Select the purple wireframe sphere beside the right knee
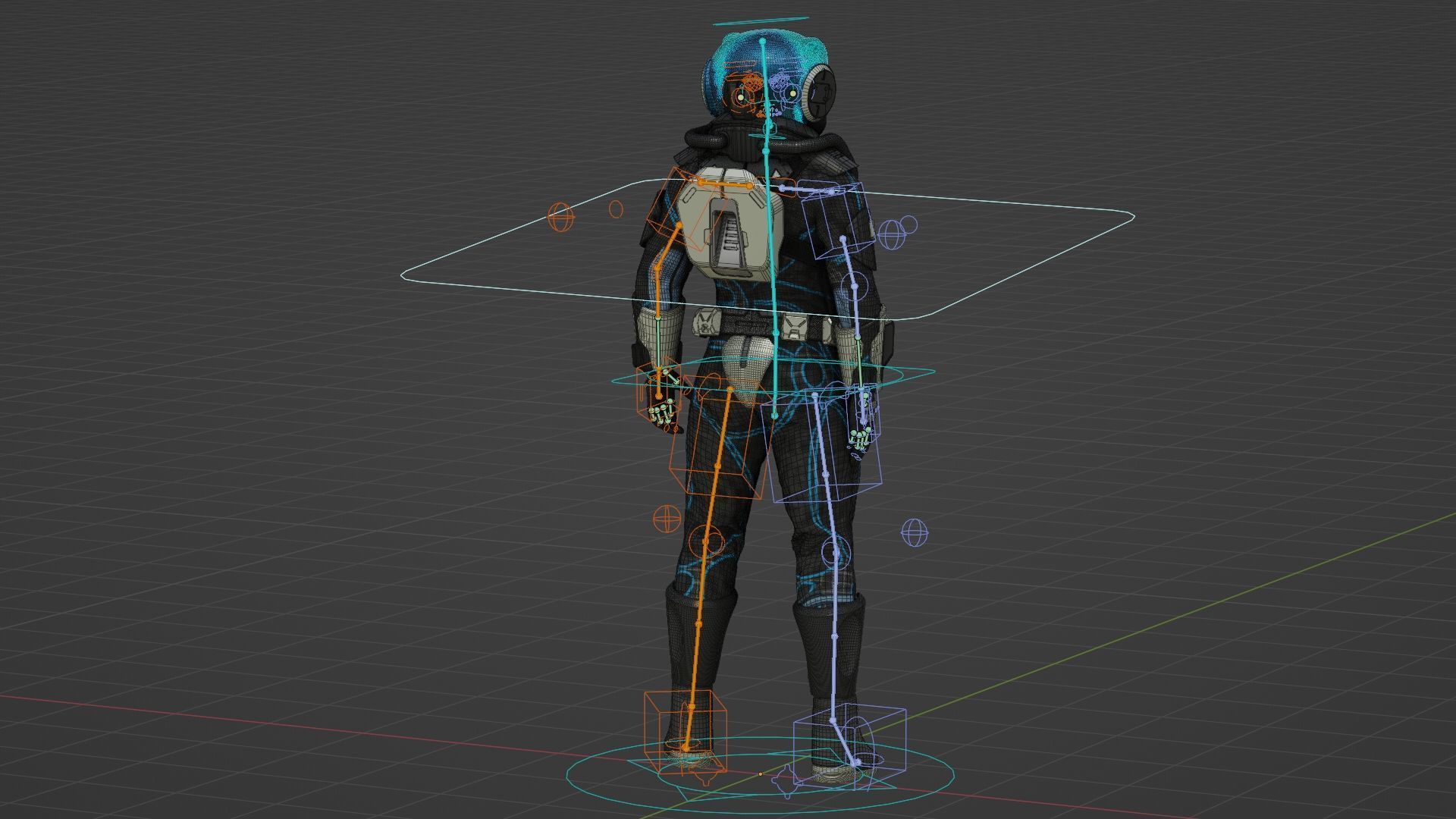This screenshot has height=819, width=1456. click(x=914, y=532)
